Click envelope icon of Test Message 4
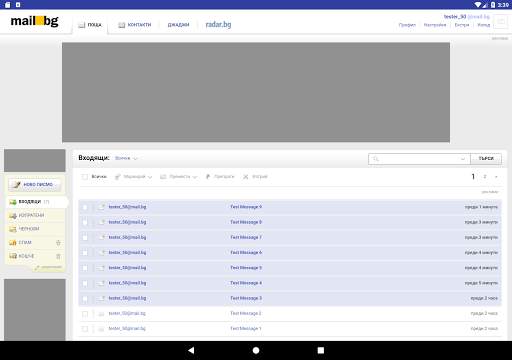Screen dimensions: 512x360 [x=101, y=283]
